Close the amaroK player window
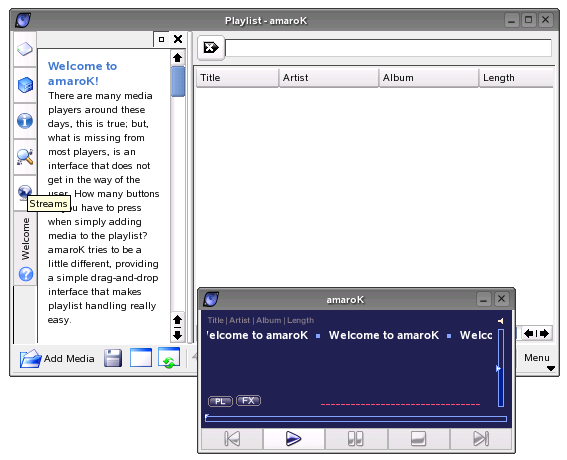The width and height of the screenshot is (567, 460). [x=502, y=299]
